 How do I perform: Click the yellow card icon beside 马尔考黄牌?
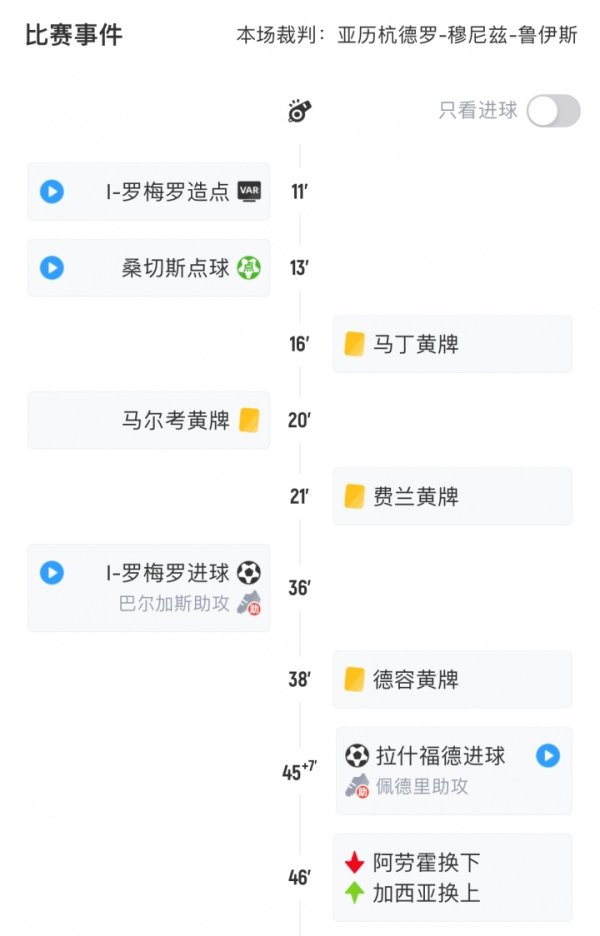click(x=249, y=420)
